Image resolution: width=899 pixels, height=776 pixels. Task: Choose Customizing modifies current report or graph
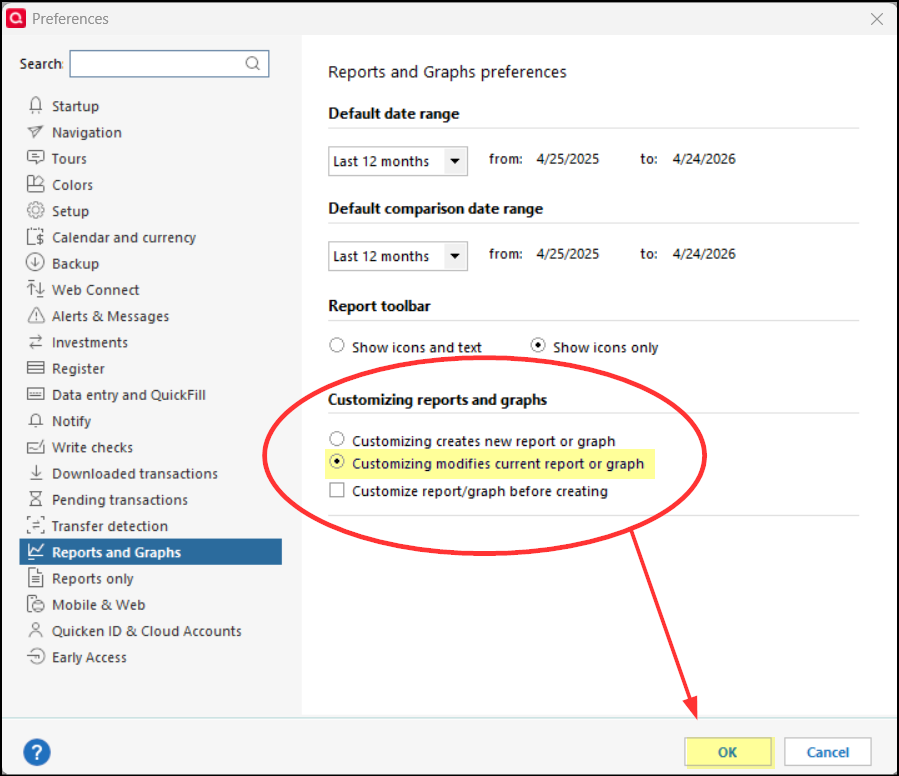(337, 461)
